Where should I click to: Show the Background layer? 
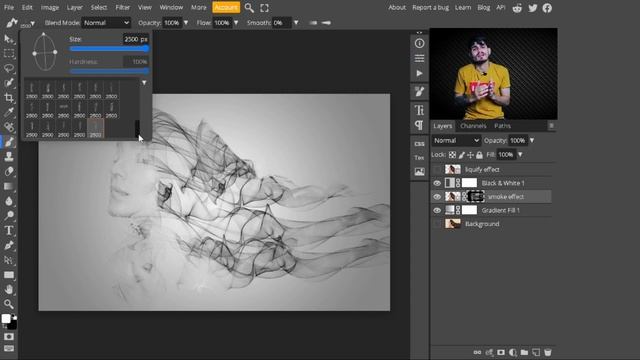coord(437,224)
